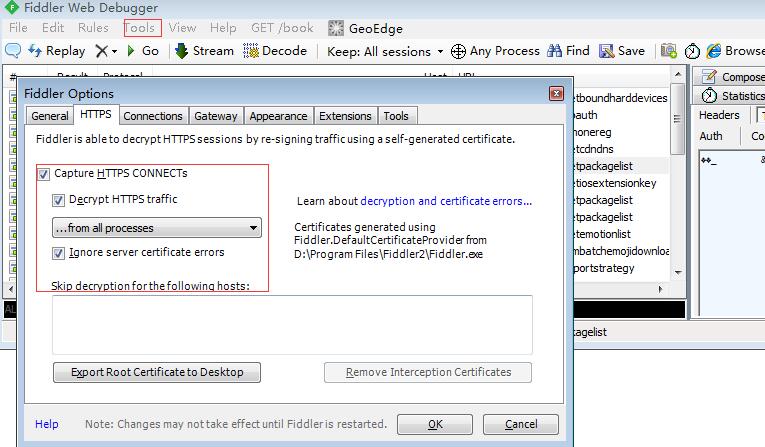765x447 pixels.
Task: Click Export Root Certificate to Desktop
Action: (157, 372)
